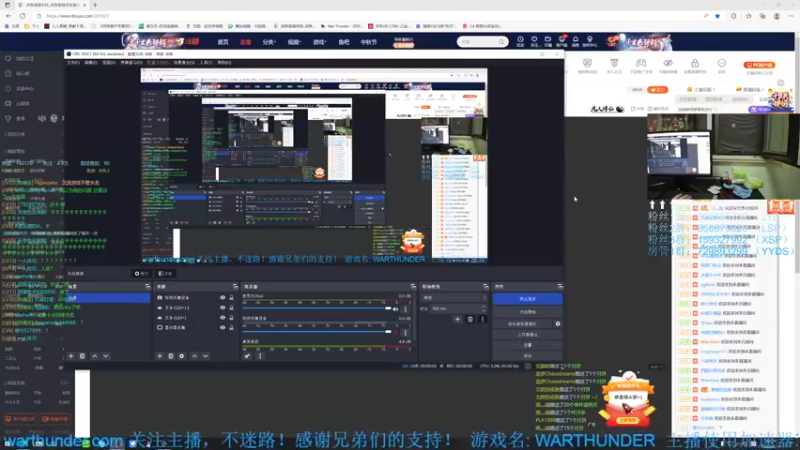This screenshot has height=450, width=800.
Task: Click the round chat-bubble icon in streamer toolbar
Action: 721,65
